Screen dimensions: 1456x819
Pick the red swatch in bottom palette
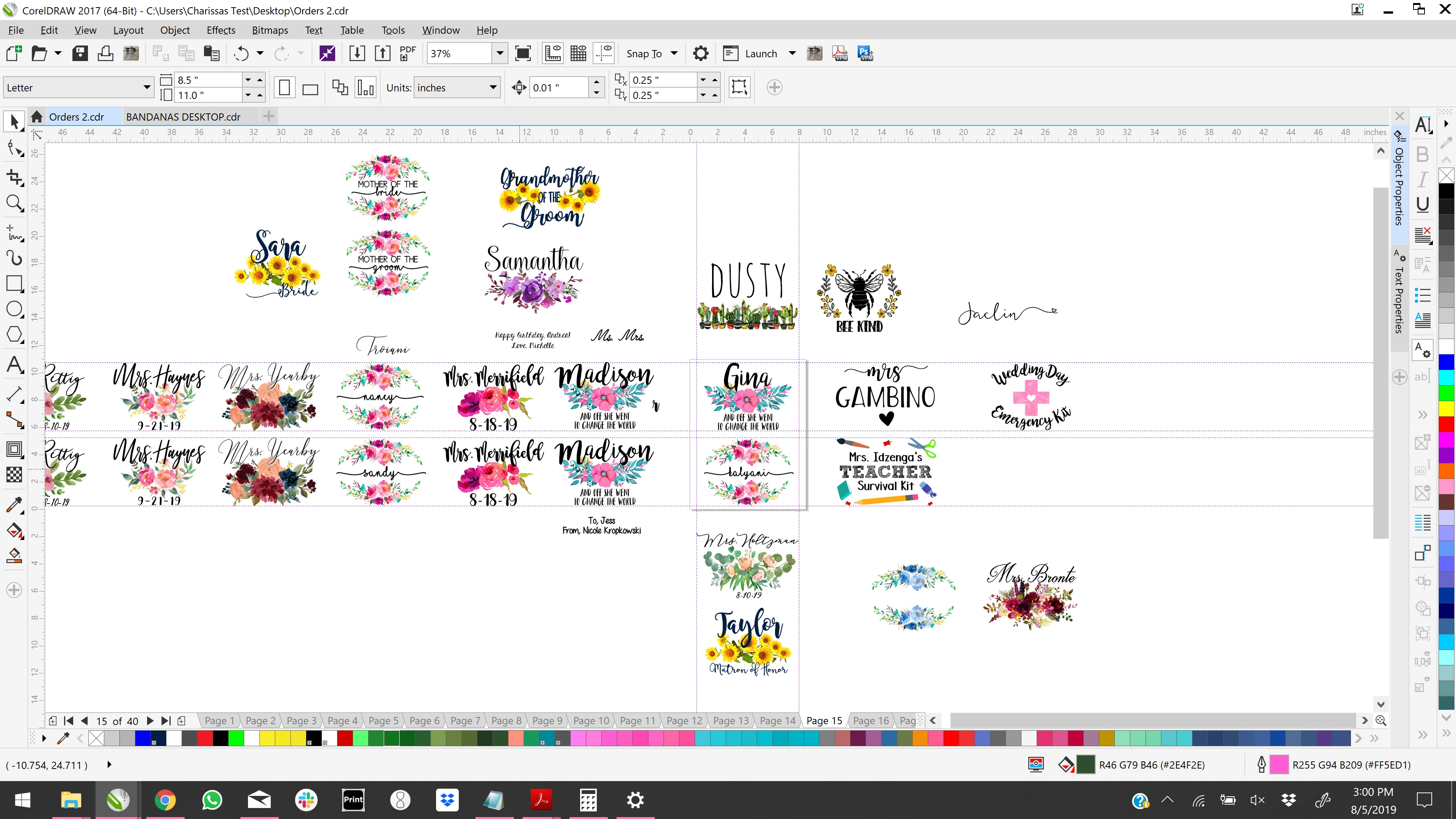[x=205, y=737]
